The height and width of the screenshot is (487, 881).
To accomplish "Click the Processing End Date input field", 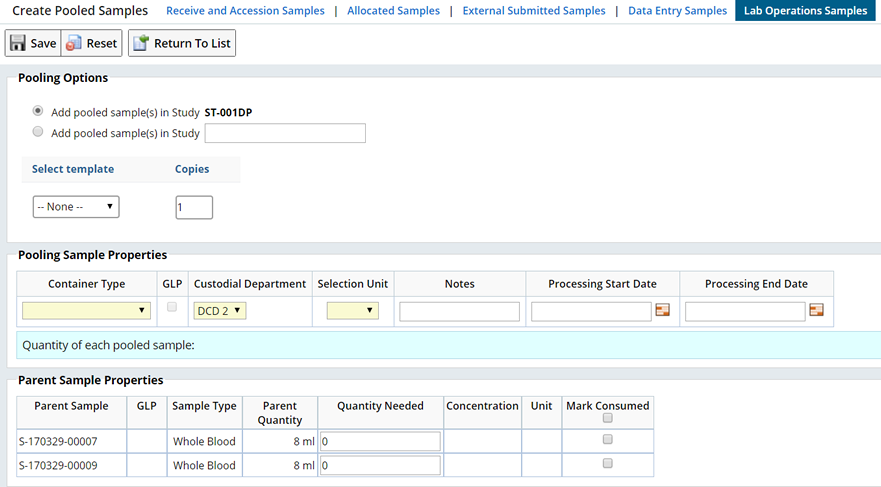I will click(745, 312).
